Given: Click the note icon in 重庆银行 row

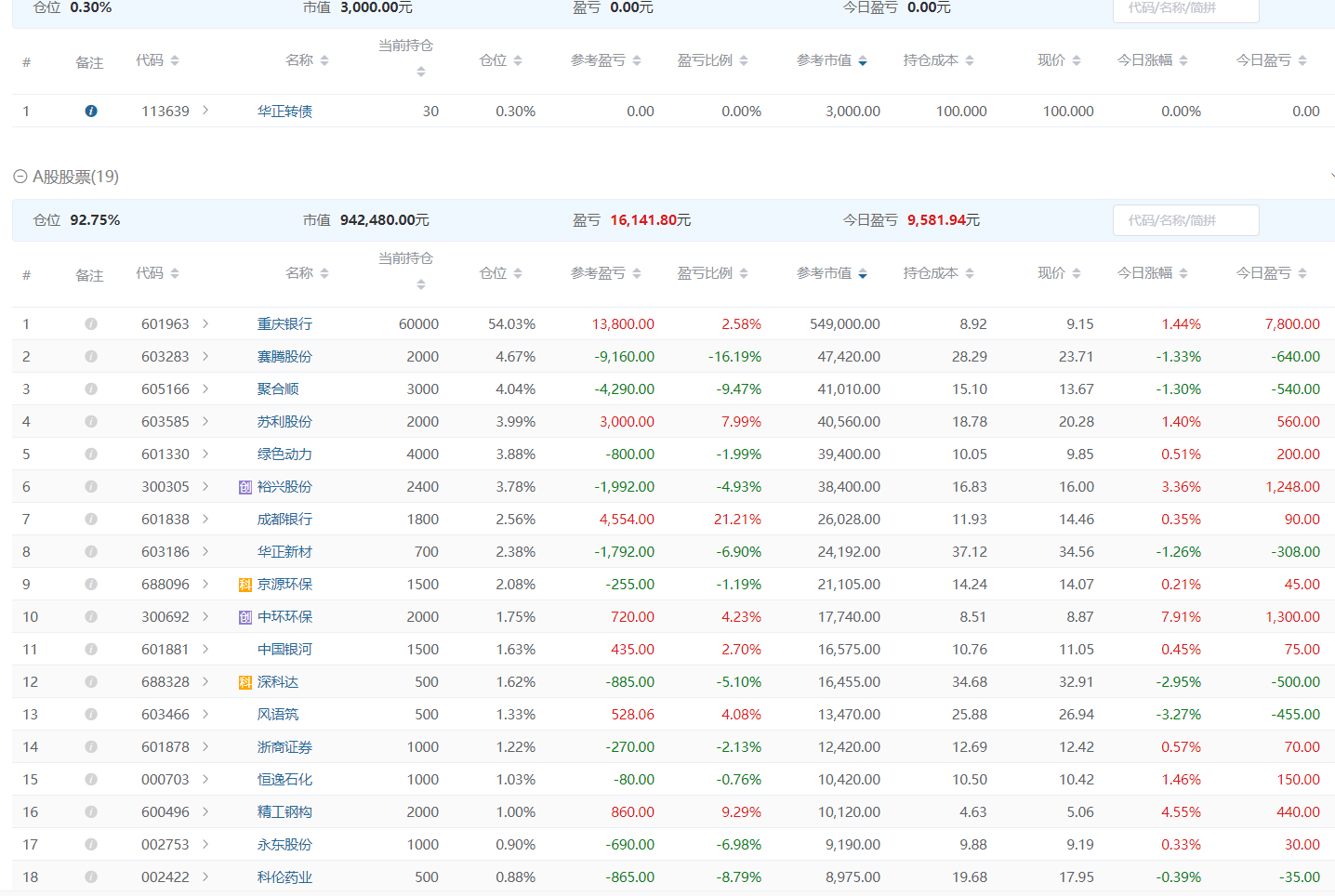Looking at the screenshot, I should click(91, 323).
